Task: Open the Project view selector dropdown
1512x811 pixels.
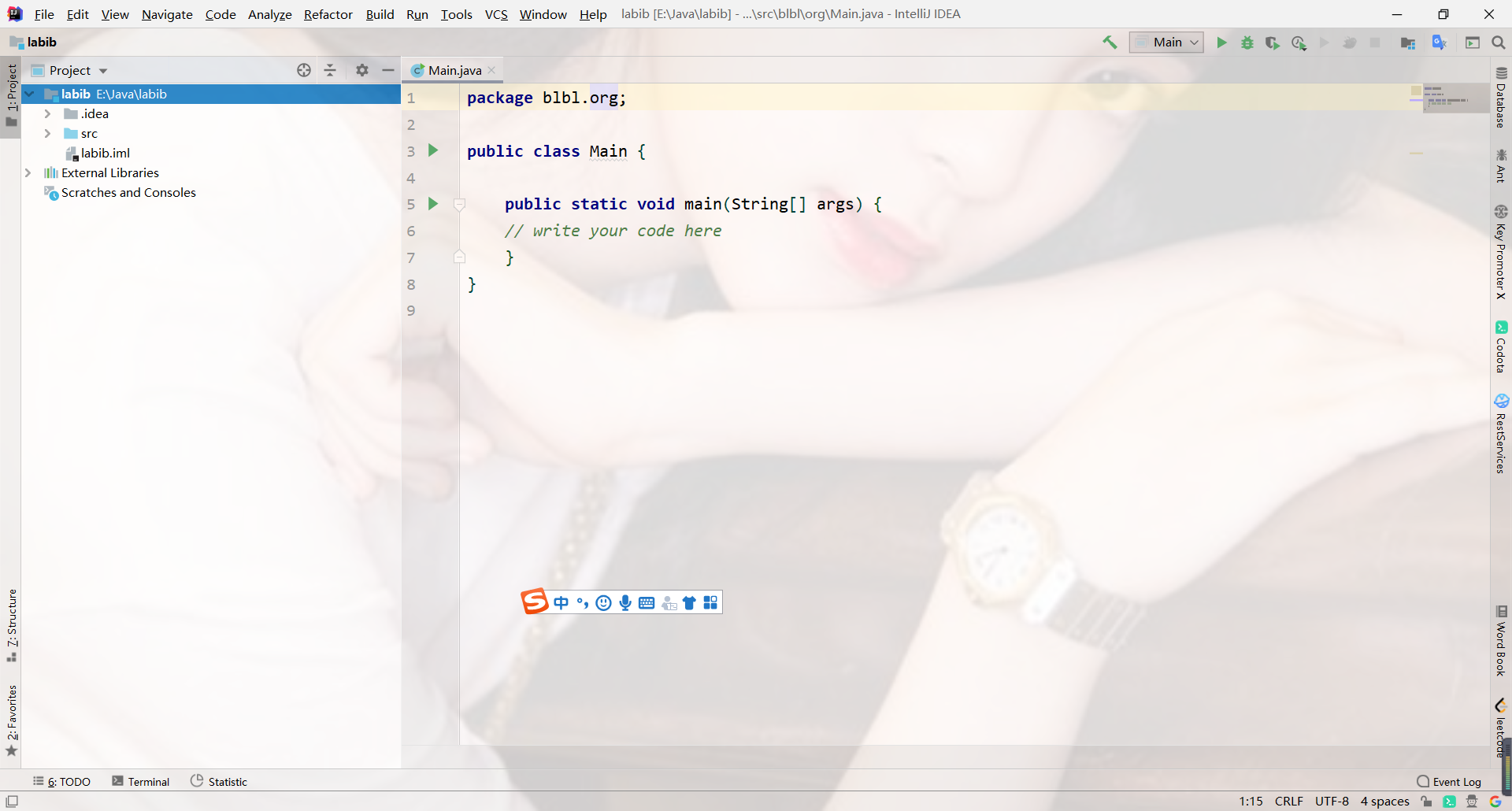Action: click(69, 70)
